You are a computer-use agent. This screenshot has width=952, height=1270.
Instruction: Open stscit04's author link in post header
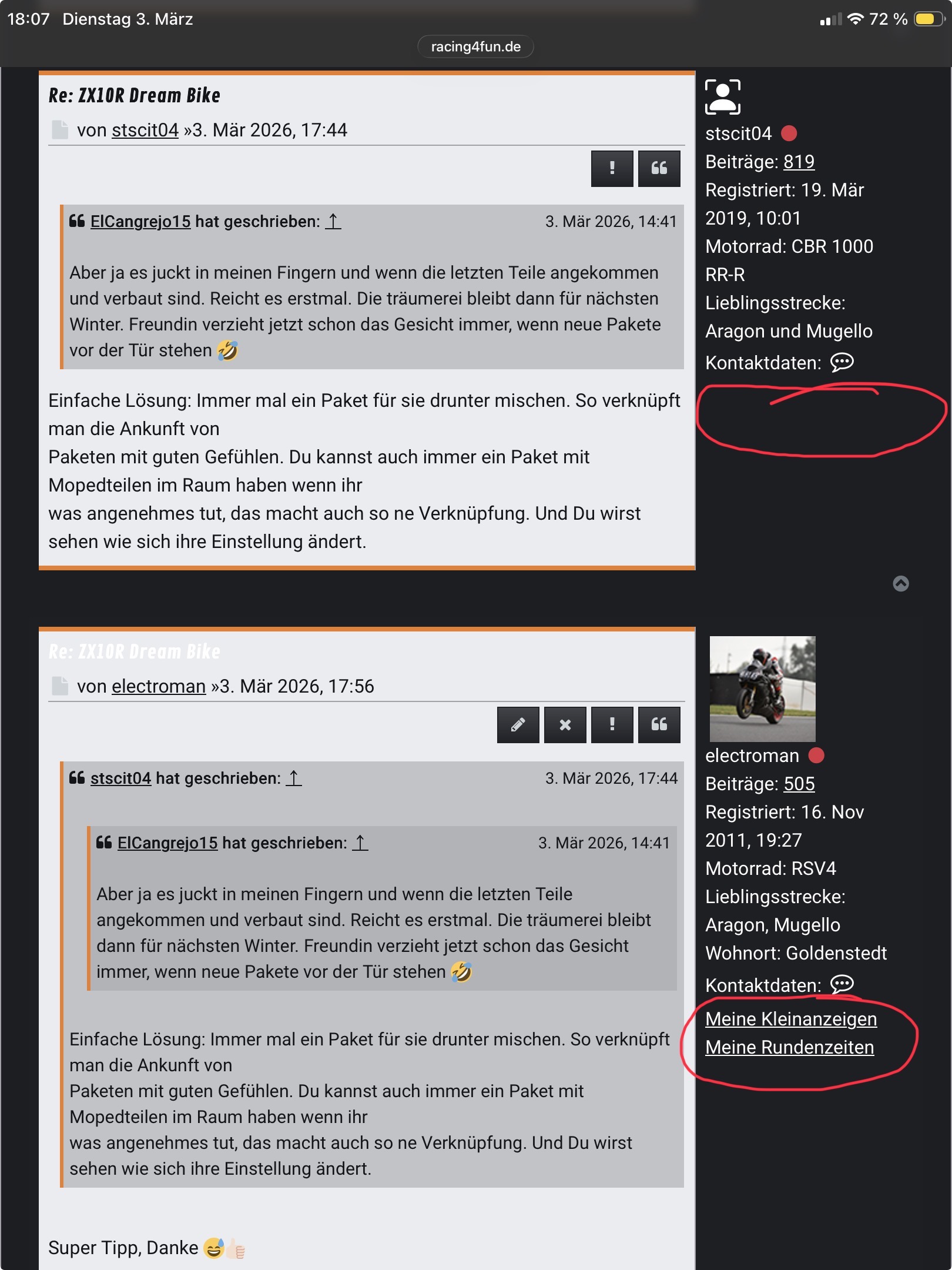(x=145, y=130)
